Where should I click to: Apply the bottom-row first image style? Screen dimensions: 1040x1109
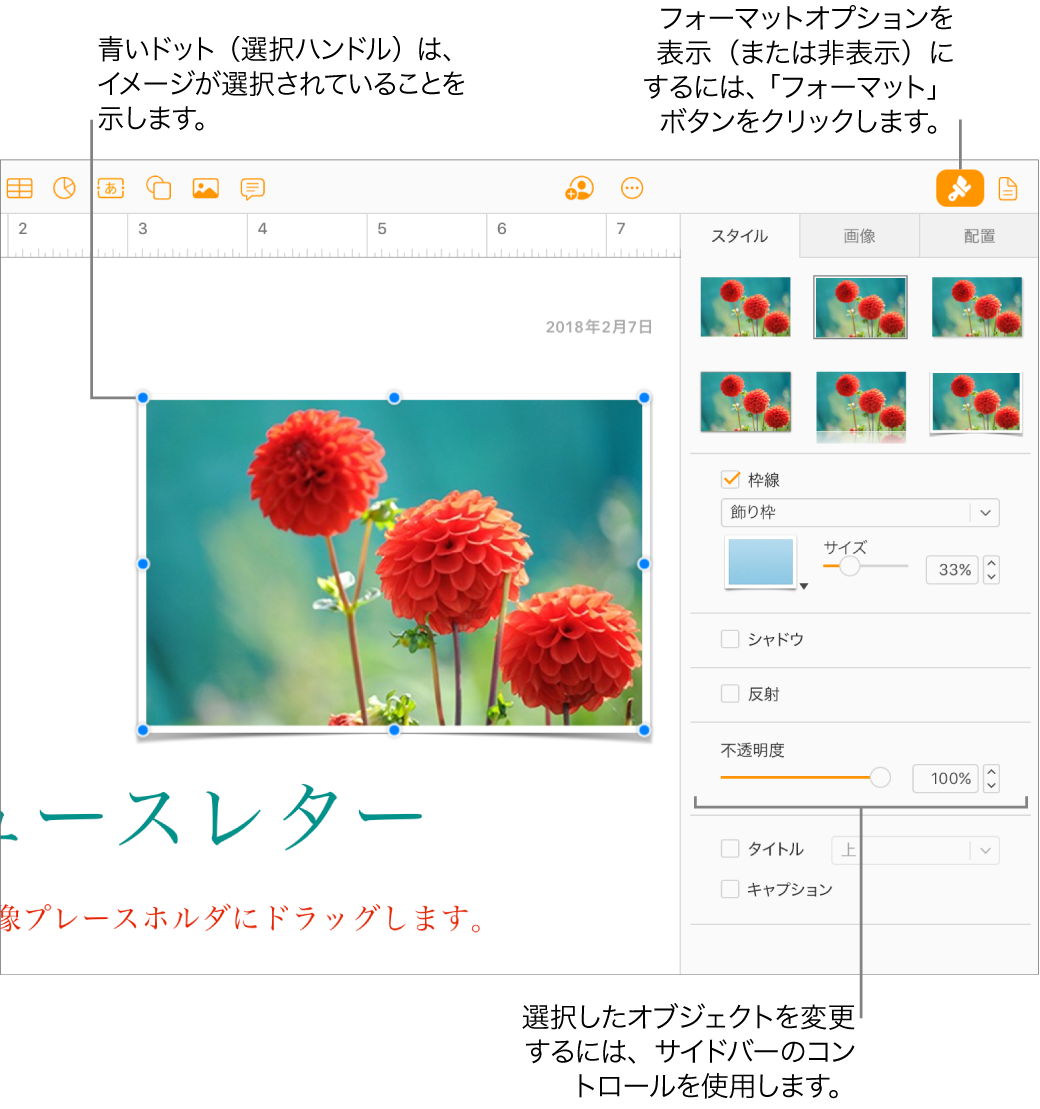[x=746, y=402]
